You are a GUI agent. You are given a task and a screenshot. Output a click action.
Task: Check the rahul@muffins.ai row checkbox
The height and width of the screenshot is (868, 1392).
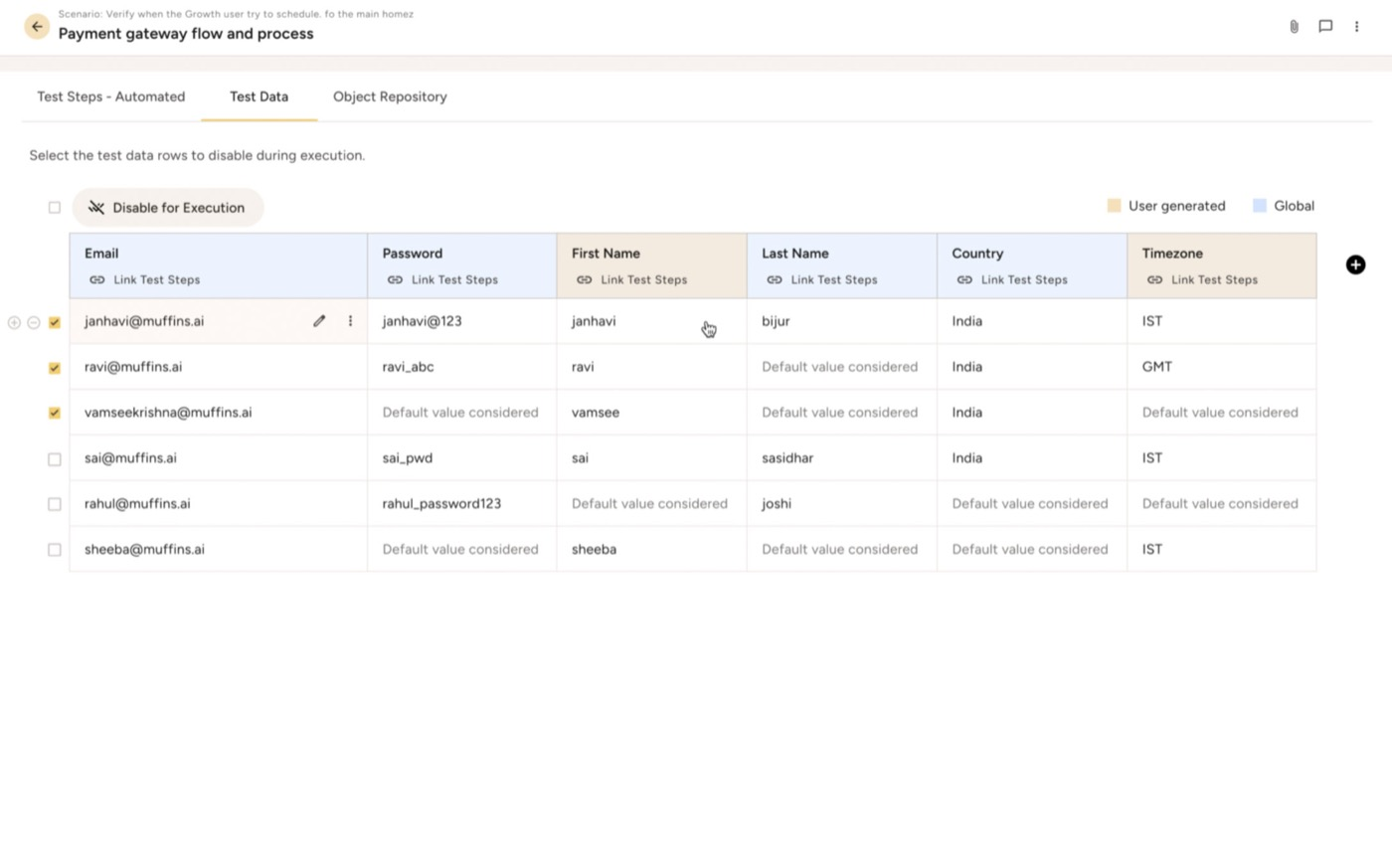pos(55,504)
